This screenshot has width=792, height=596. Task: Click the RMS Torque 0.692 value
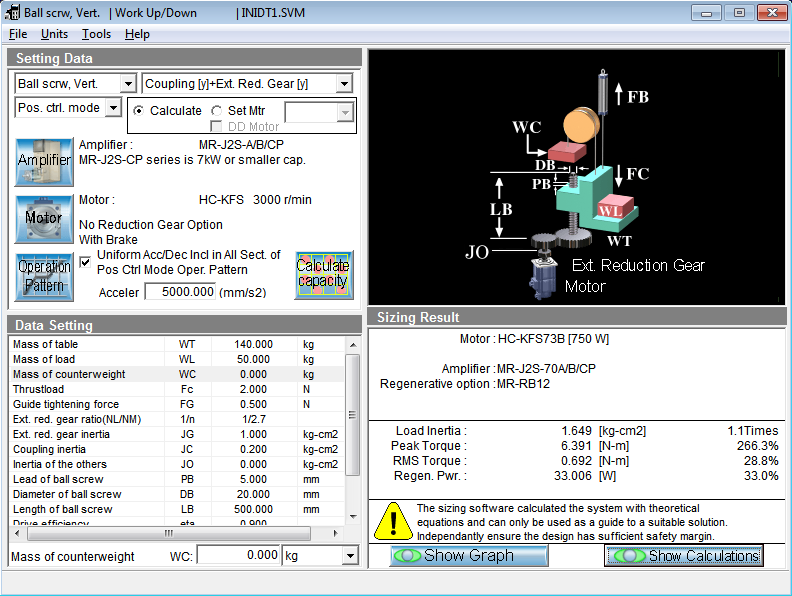point(576,461)
